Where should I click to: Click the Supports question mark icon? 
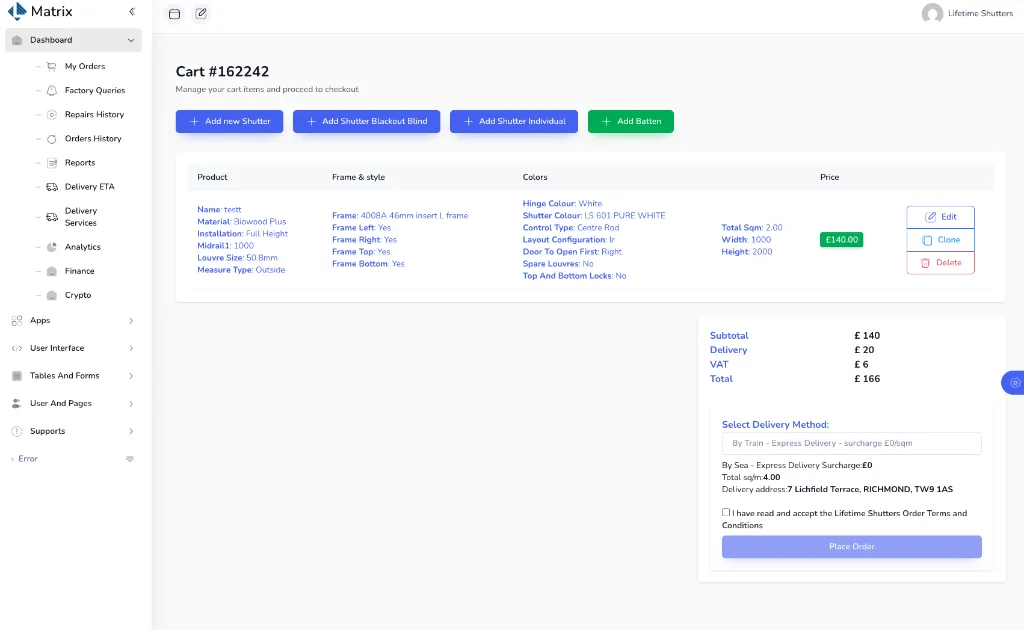(x=17, y=432)
